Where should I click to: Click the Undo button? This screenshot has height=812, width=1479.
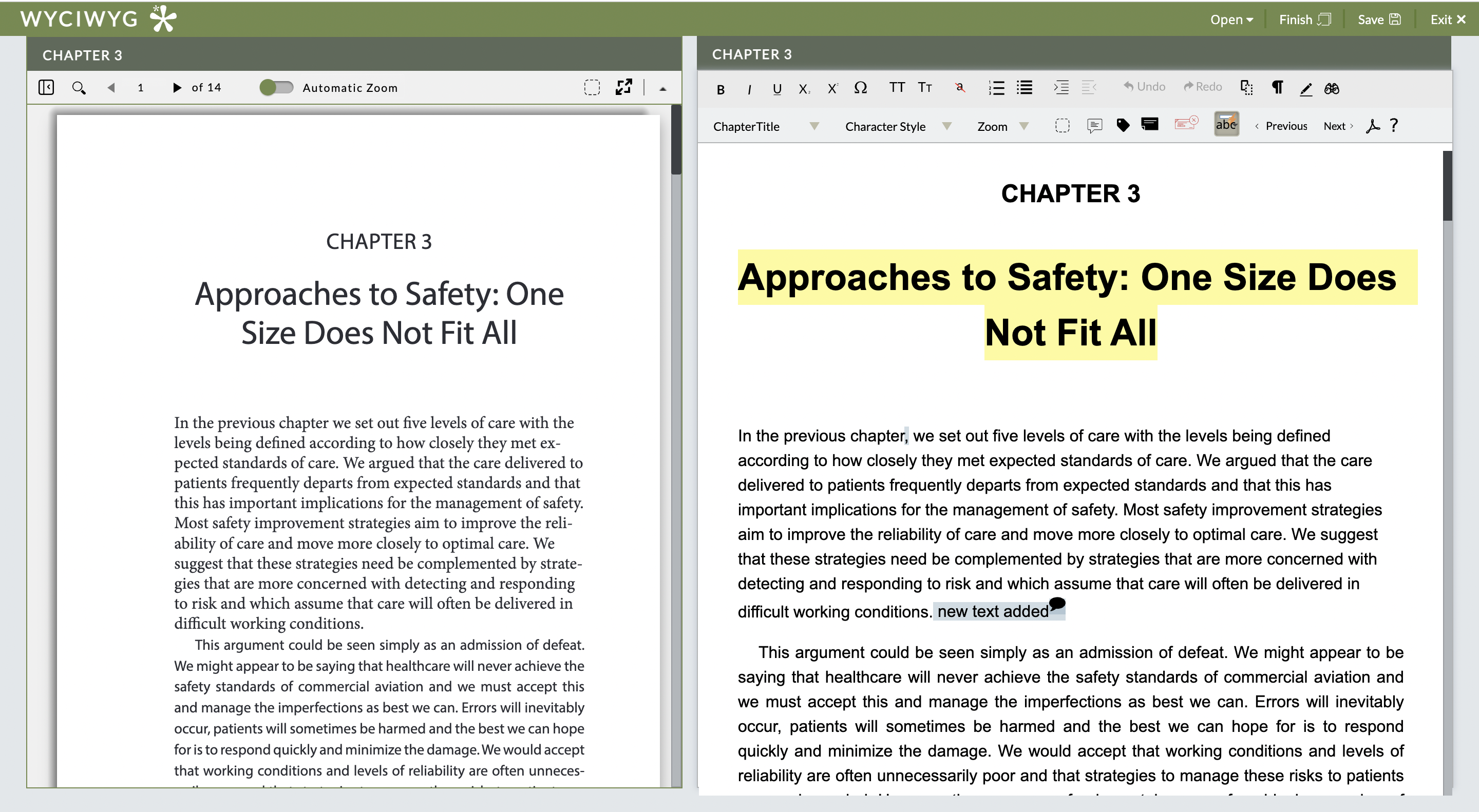tap(1144, 87)
